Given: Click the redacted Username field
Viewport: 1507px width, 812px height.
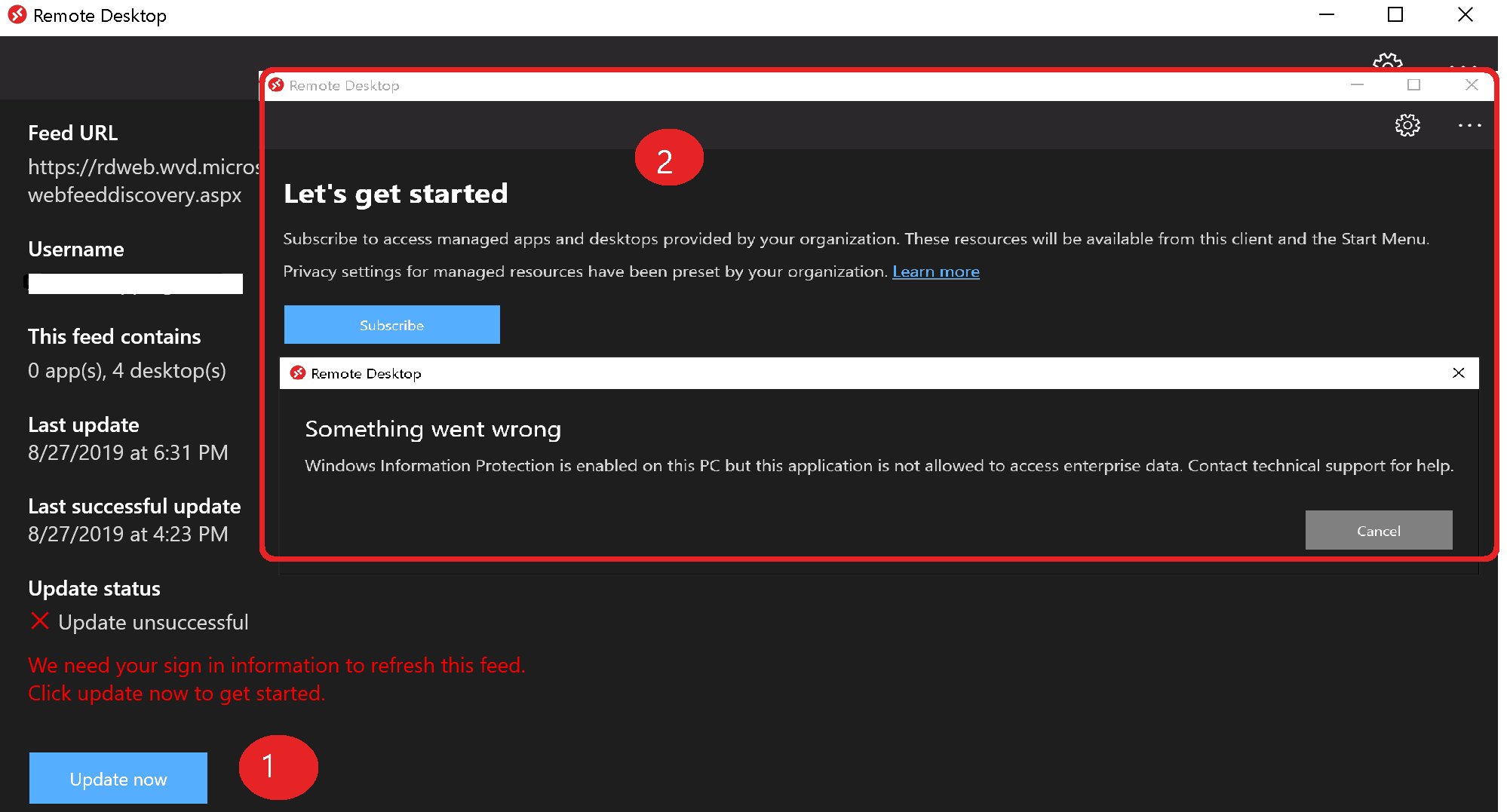Looking at the screenshot, I should (135, 283).
